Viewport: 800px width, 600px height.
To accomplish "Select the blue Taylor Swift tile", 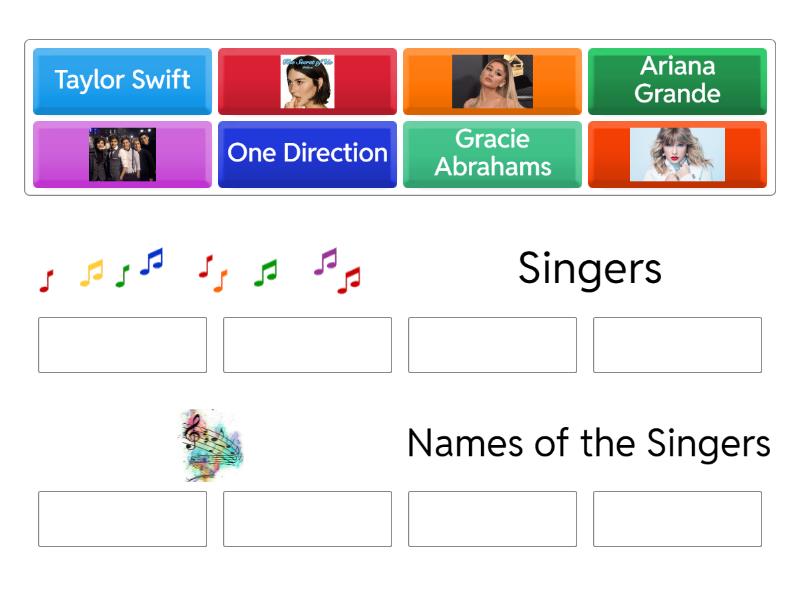I will [x=122, y=80].
